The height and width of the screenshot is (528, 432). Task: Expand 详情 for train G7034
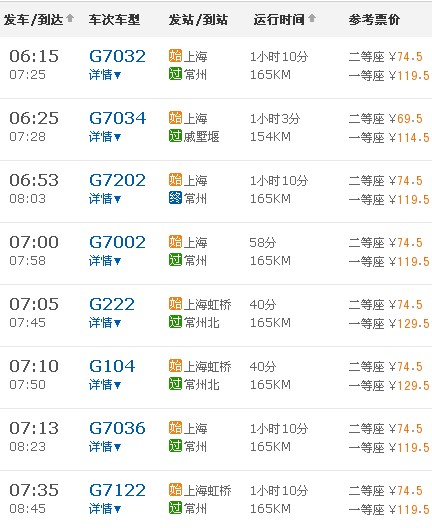105,137
